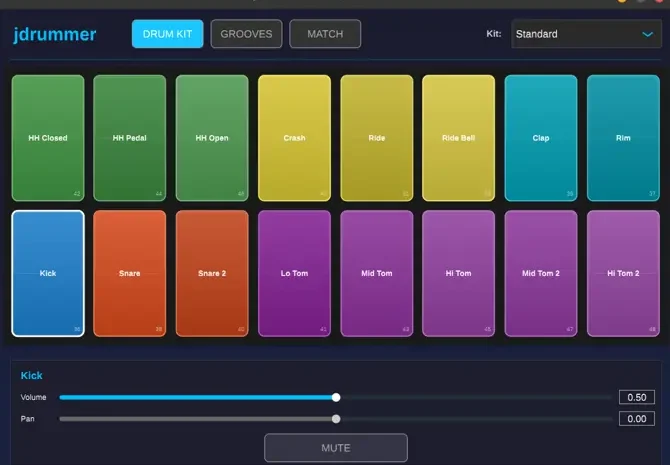Play the Mid Tom 2 pad

(541, 274)
